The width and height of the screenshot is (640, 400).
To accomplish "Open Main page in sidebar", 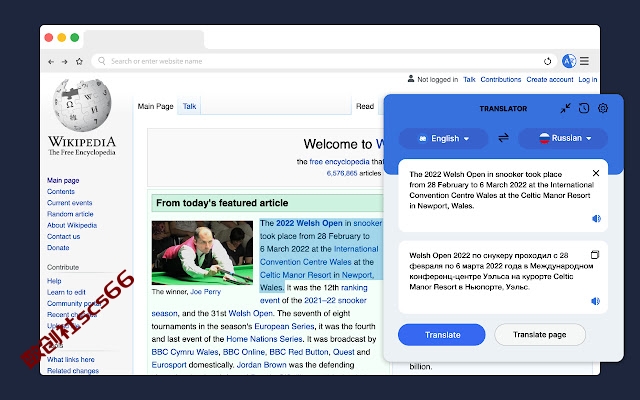I will point(63,180).
